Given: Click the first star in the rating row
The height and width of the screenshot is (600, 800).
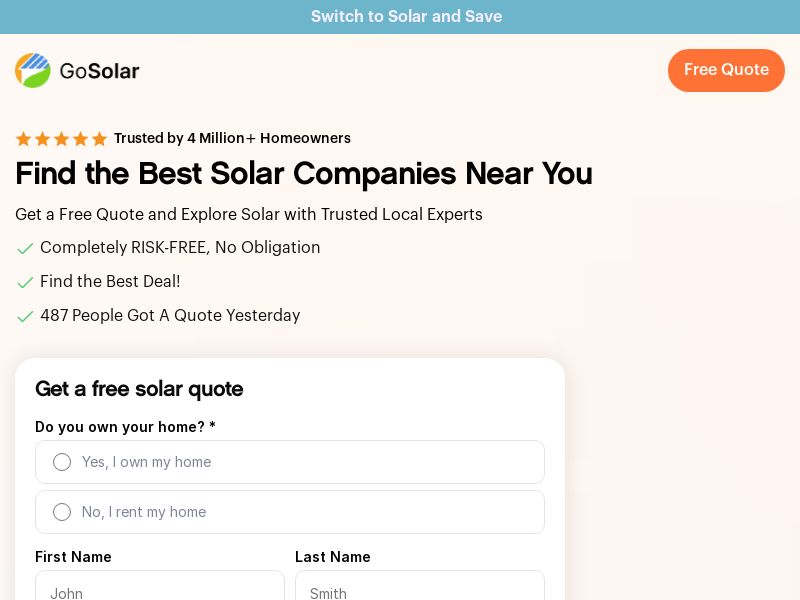Looking at the screenshot, I should pos(23,139).
